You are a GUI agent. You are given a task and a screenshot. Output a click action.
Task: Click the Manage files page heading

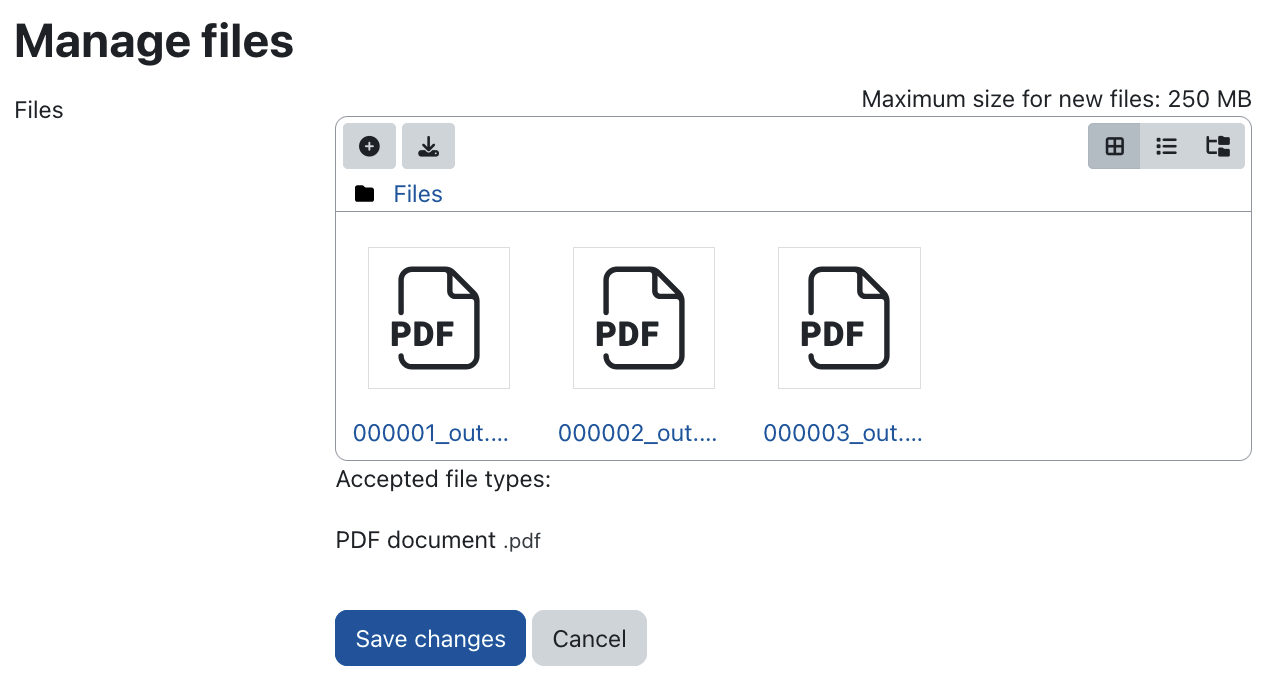click(154, 42)
